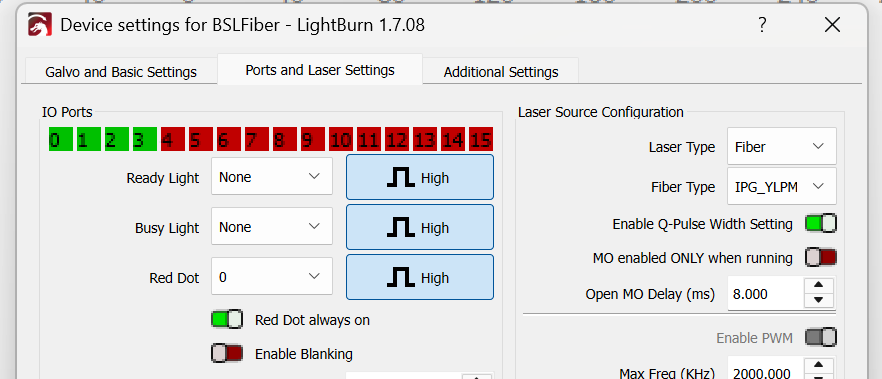Click the LightBurn dragon logo icon
Screen dimensions: 882x379
pyautogui.click(x=40, y=25)
